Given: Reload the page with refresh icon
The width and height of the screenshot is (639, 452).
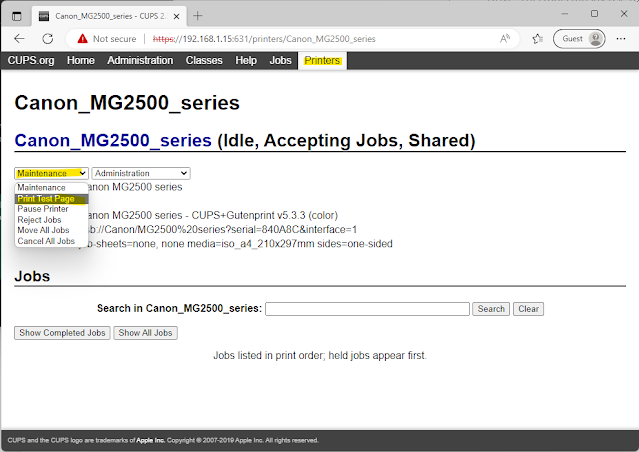Looking at the screenshot, I should [x=48, y=39].
